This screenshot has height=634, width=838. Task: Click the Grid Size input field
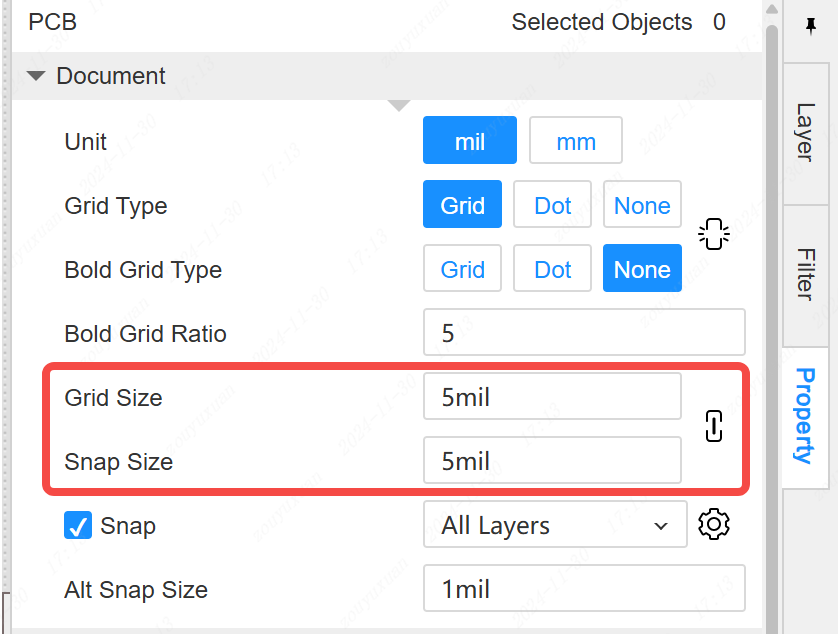(x=552, y=397)
